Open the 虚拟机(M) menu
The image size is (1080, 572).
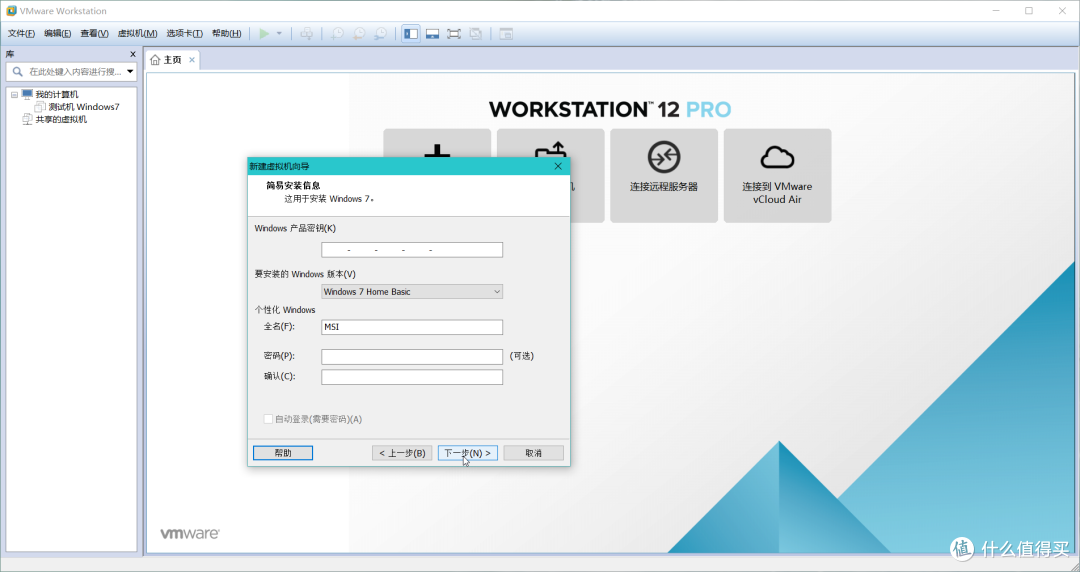tap(137, 33)
